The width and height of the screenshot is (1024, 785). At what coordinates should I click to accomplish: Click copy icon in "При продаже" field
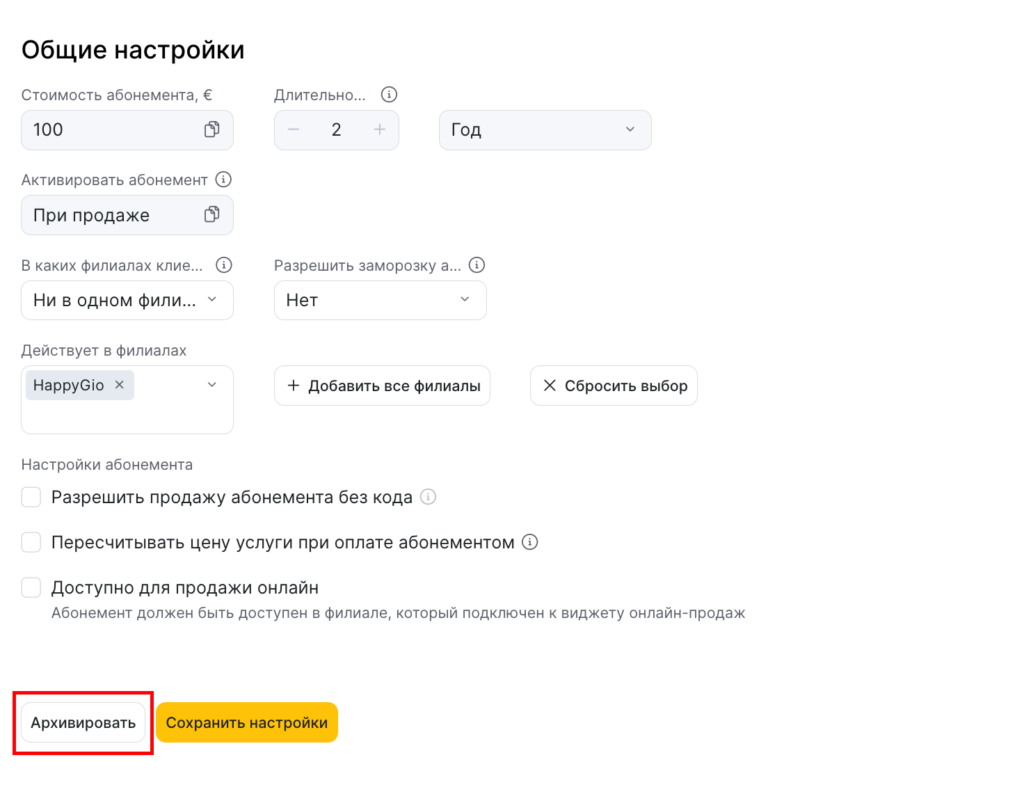[212, 215]
